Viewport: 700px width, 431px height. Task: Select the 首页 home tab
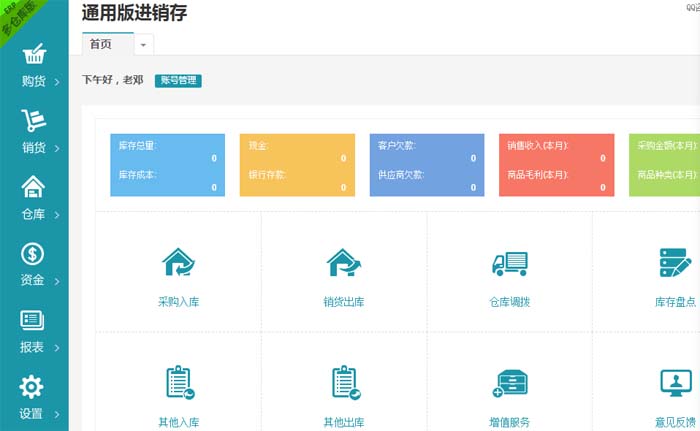coord(105,44)
